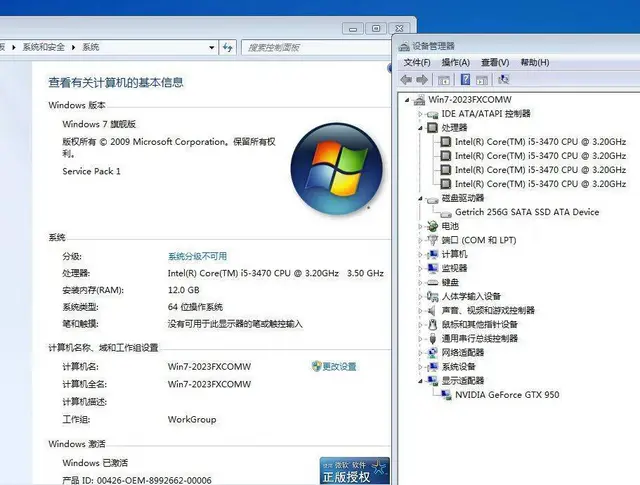The image size is (640, 485).
Task: Click the 系统分级不可用 rating link
Action: pyautogui.click(x=197, y=257)
